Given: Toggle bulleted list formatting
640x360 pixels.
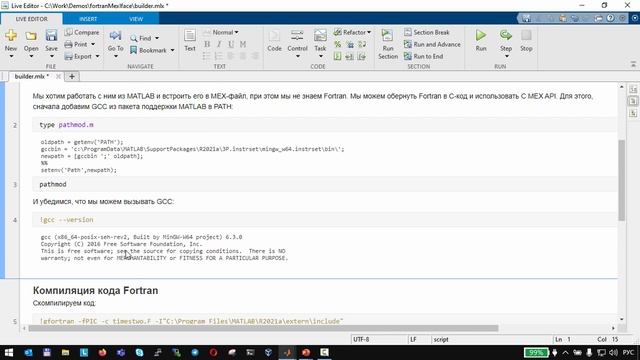Looking at the screenshot, I should (x=207, y=56).
